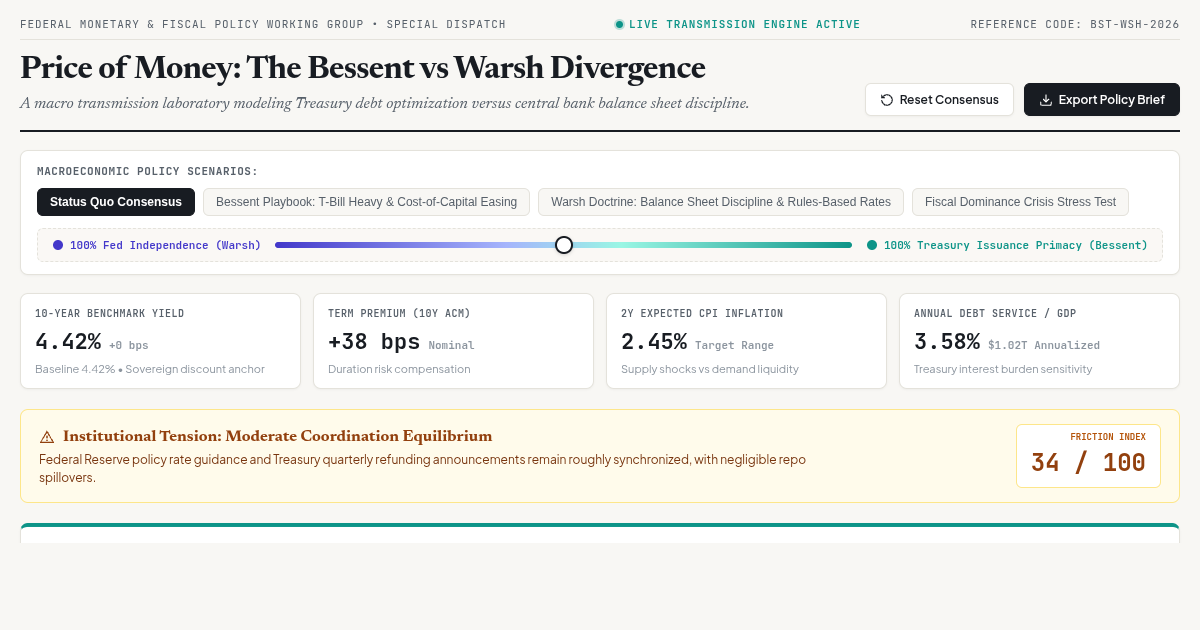Image resolution: width=1200 pixels, height=630 pixels.
Task: Click the Export Policy Brief button
Action: point(1102,100)
